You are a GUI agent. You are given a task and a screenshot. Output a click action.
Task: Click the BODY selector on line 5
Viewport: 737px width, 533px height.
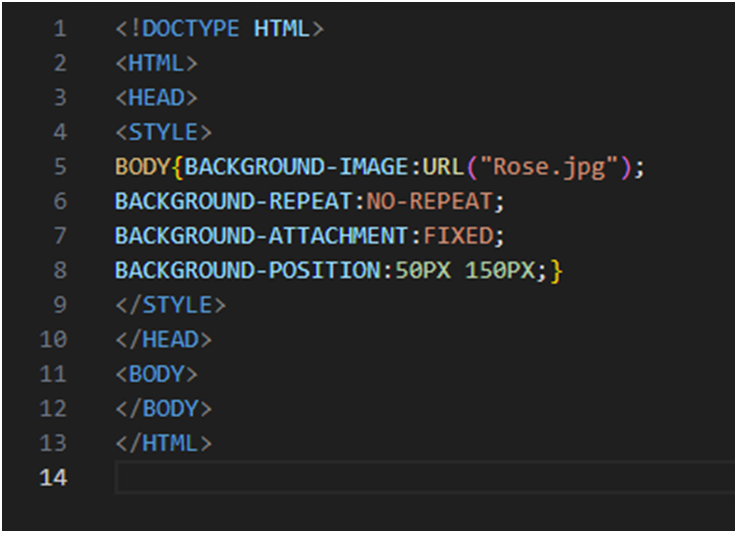point(142,167)
